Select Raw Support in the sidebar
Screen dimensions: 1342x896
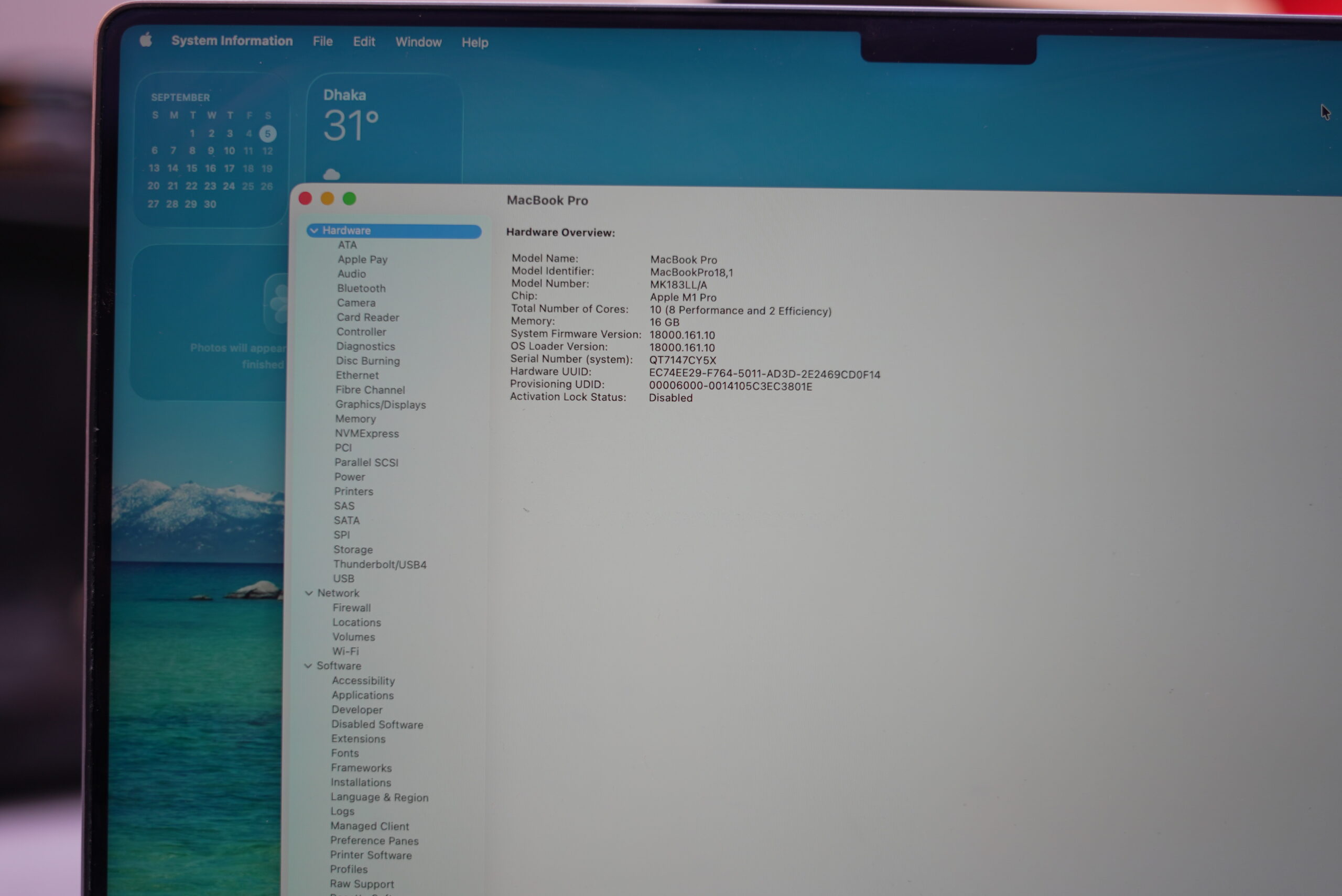pos(362,884)
